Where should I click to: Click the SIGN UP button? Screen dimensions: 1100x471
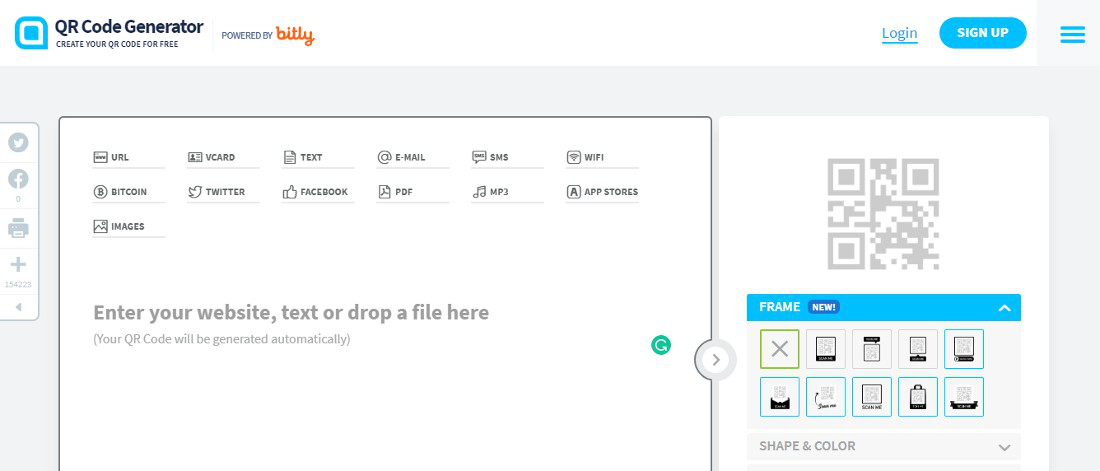point(982,32)
